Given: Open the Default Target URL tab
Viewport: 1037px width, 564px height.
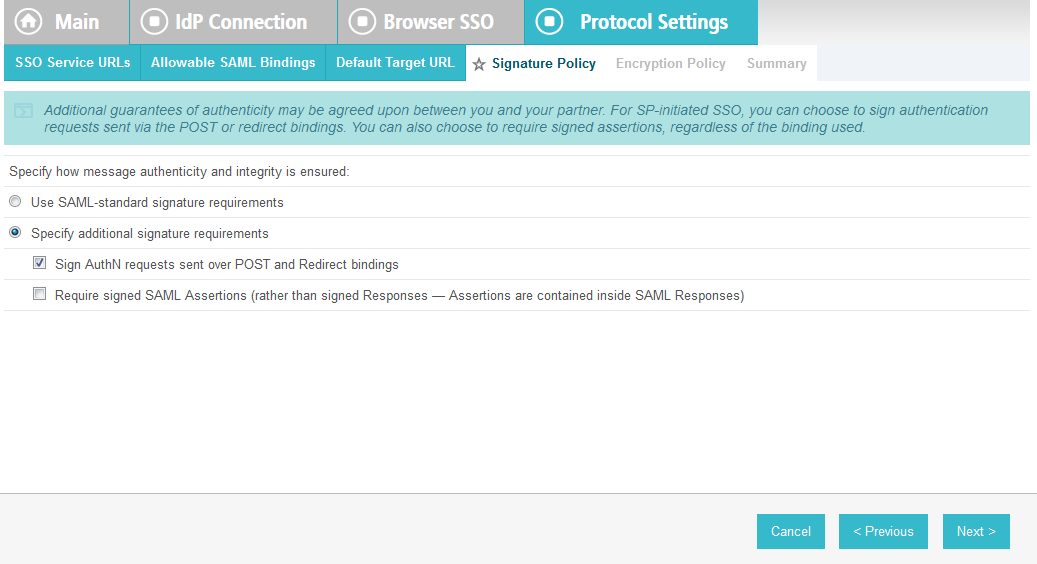Looking at the screenshot, I should tap(395, 63).
